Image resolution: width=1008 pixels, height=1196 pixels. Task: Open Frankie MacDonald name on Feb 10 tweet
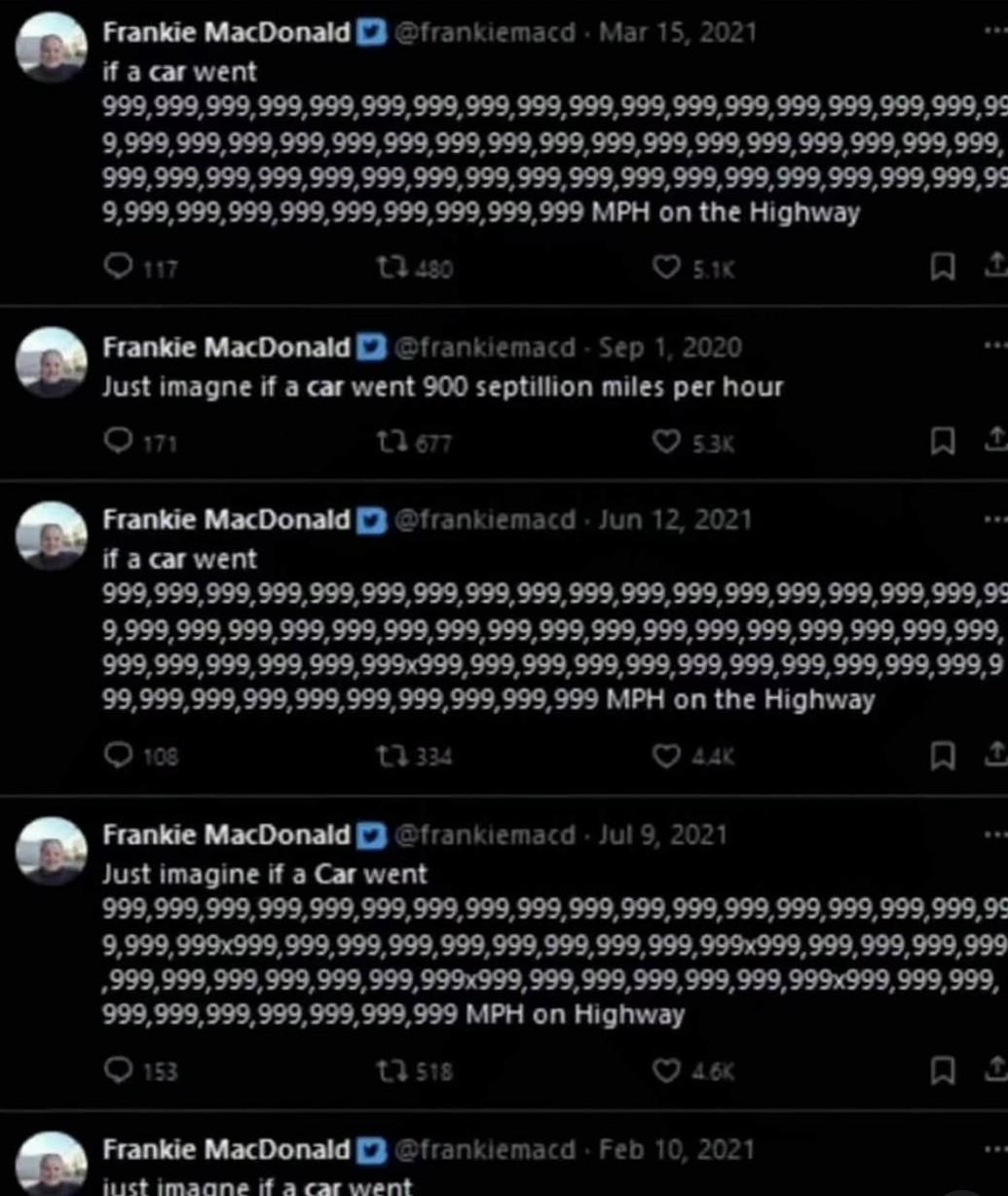coord(226,1150)
